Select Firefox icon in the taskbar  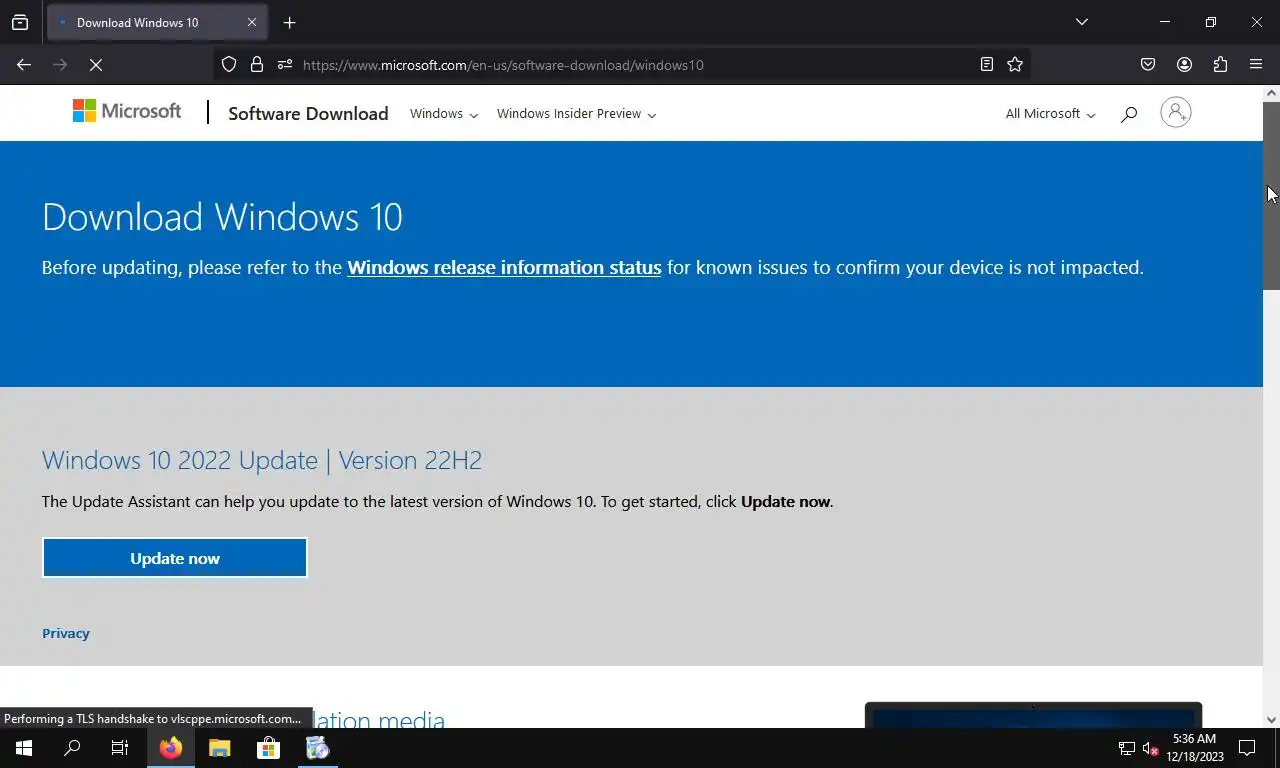[171, 748]
